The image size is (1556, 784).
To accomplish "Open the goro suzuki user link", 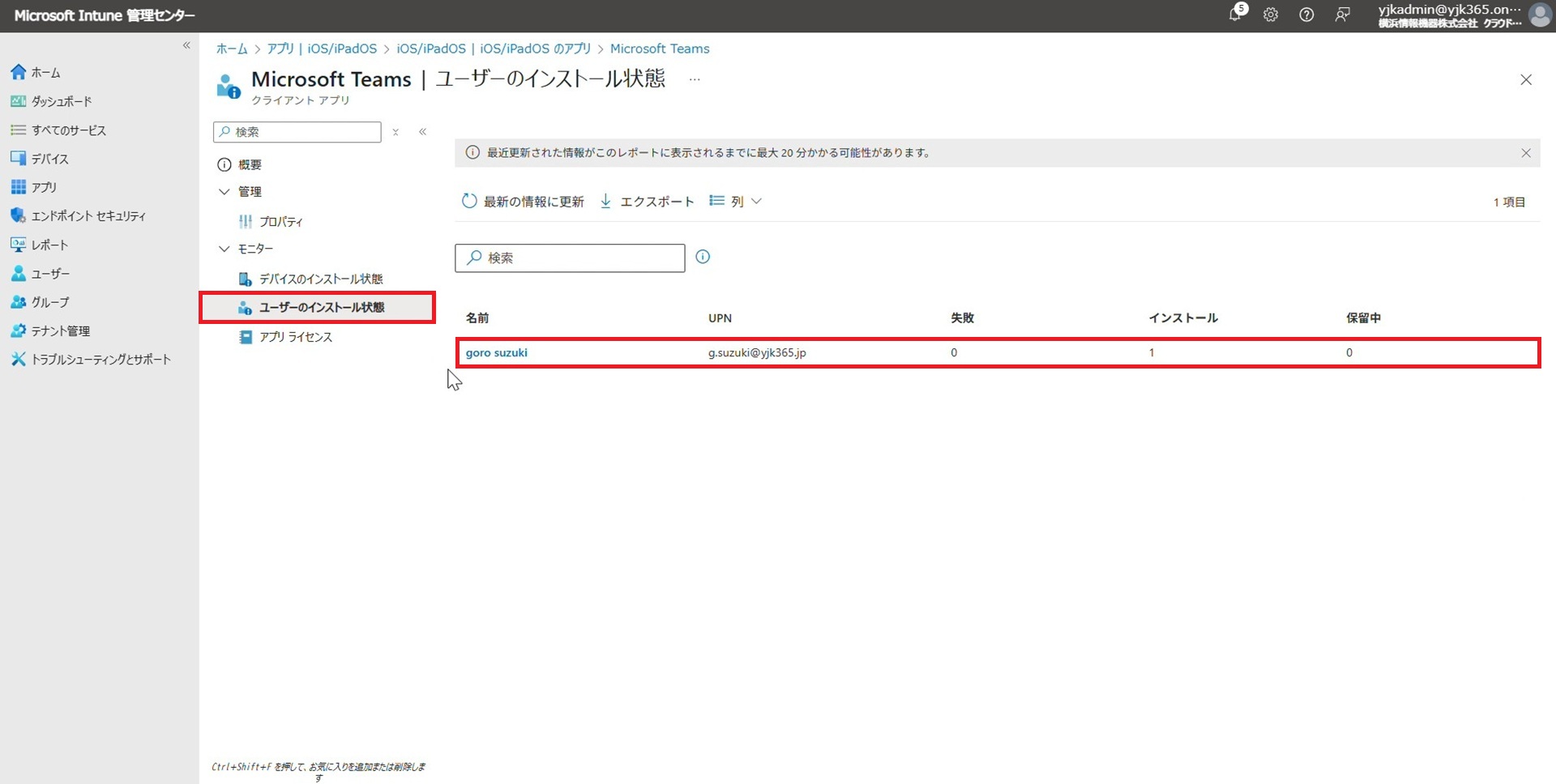I will 496,352.
